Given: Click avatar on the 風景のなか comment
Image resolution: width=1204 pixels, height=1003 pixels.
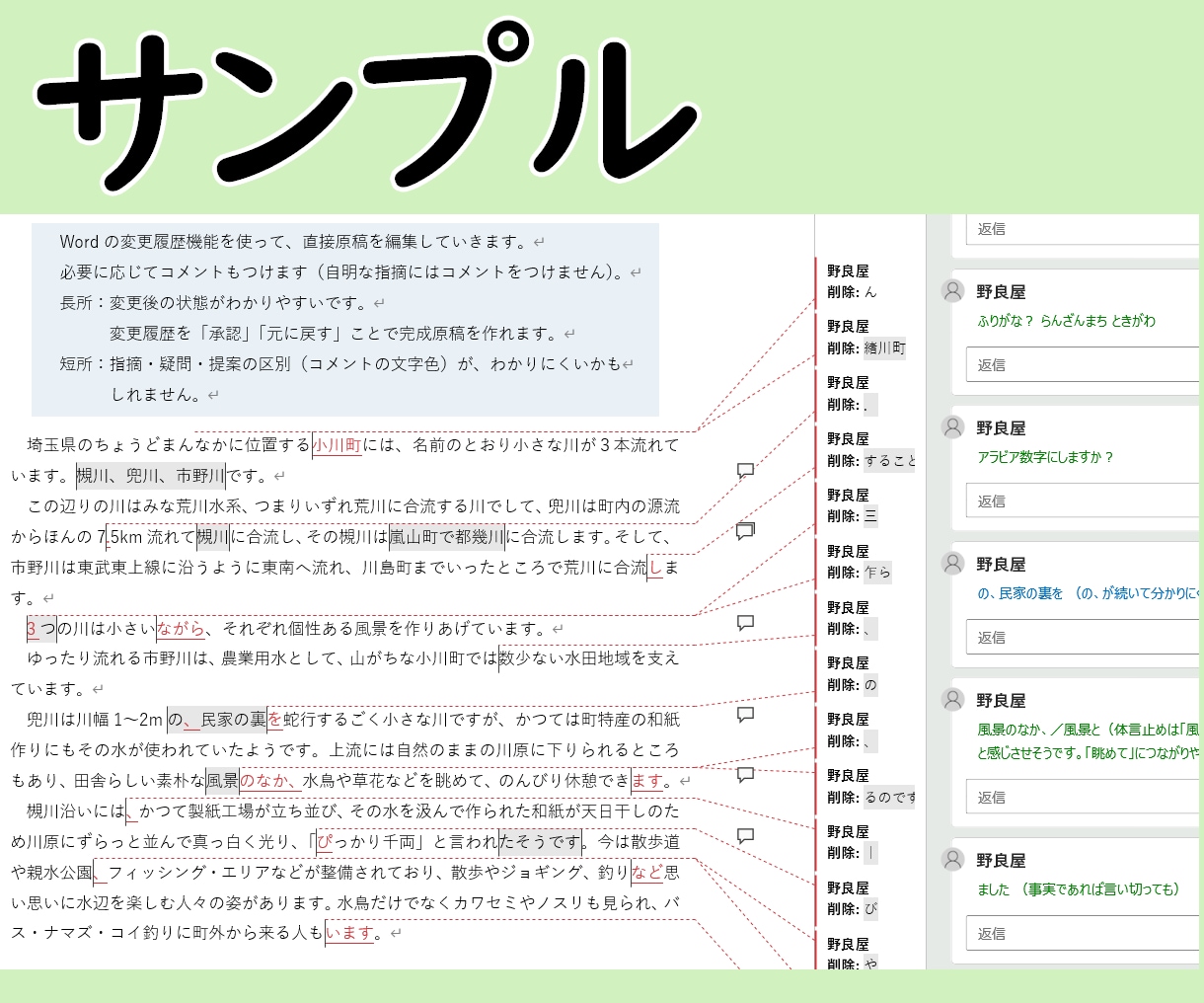Looking at the screenshot, I should click(x=952, y=699).
